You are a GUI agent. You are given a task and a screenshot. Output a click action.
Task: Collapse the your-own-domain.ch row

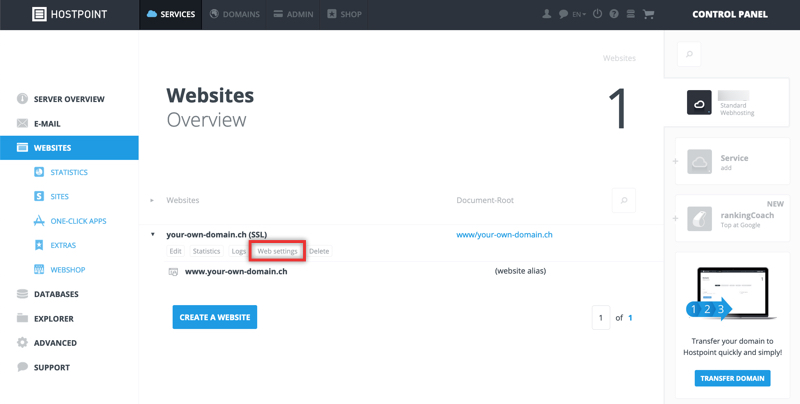pos(153,235)
